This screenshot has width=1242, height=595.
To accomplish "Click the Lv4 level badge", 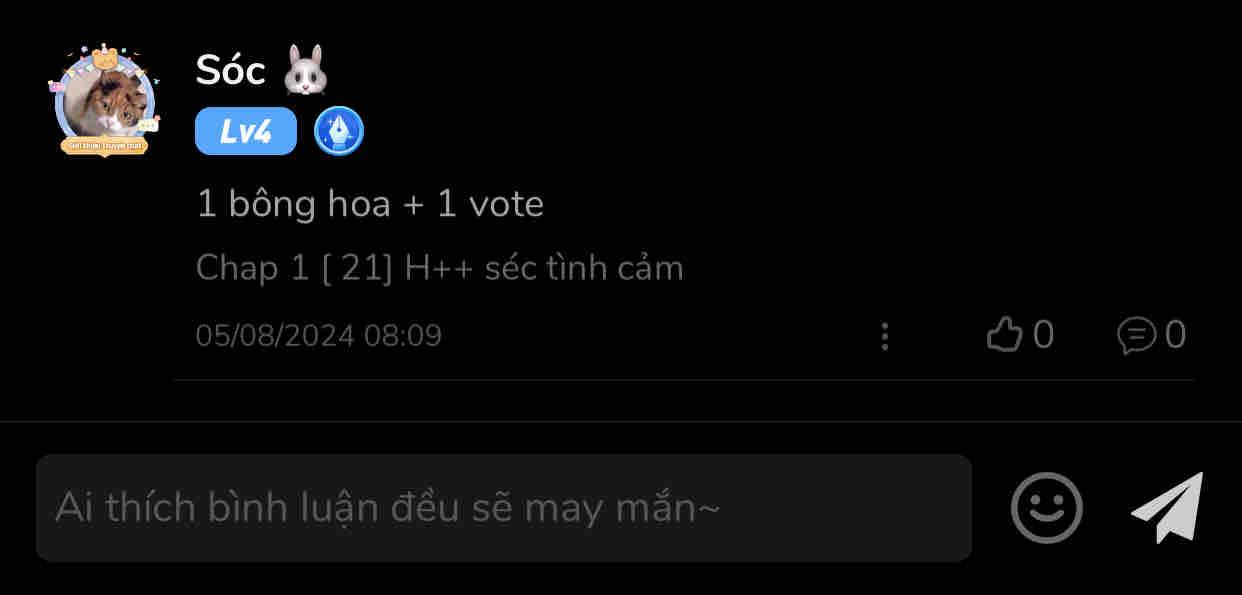I will click(x=246, y=131).
